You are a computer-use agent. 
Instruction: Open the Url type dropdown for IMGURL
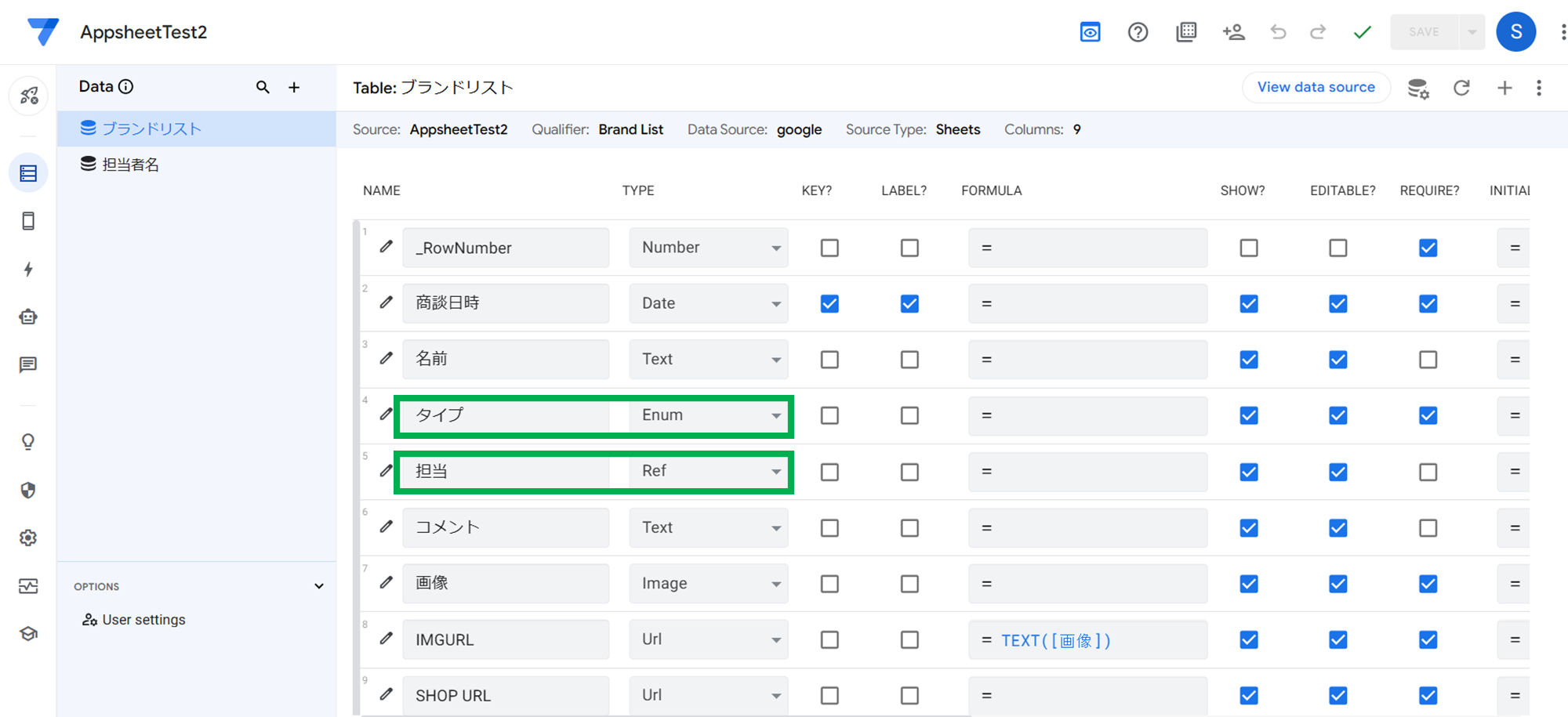709,639
